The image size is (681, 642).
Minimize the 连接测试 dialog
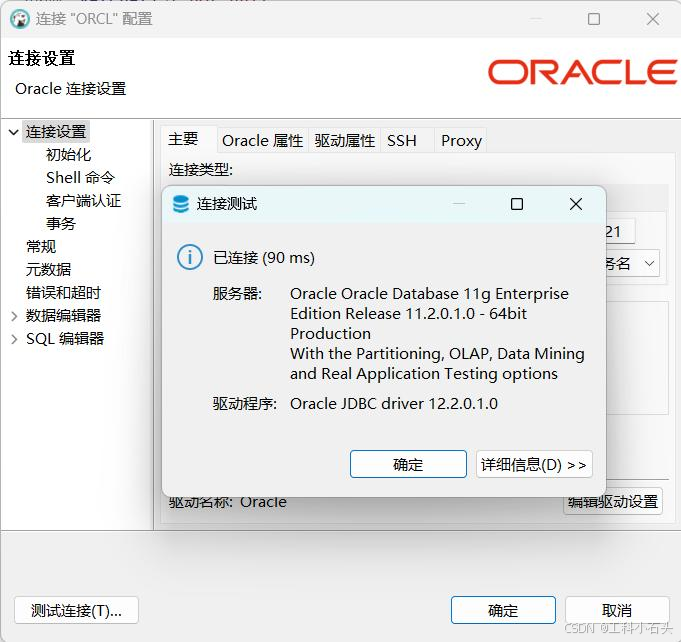point(459,203)
